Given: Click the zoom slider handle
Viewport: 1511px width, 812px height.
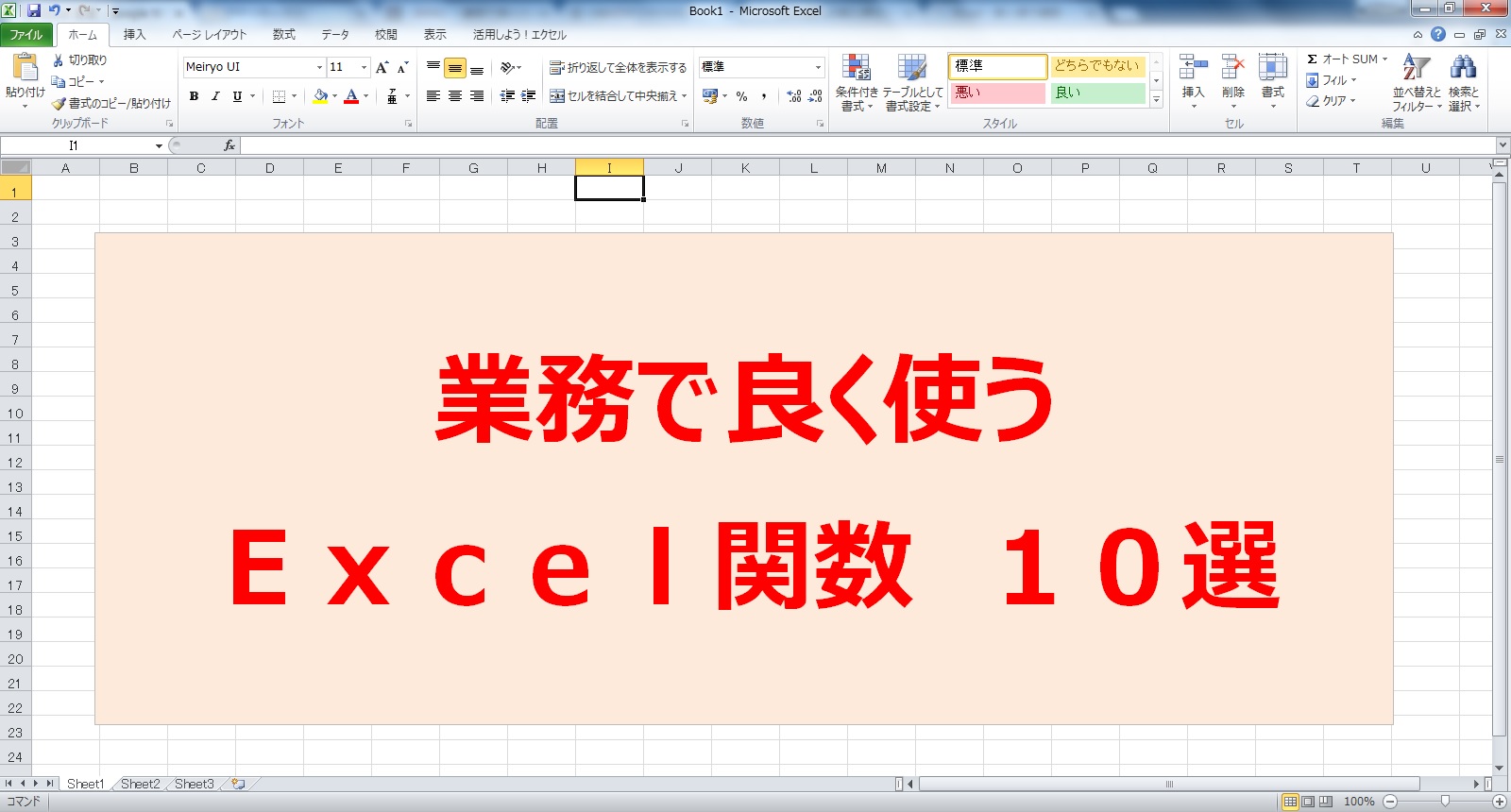Looking at the screenshot, I should 1444,802.
